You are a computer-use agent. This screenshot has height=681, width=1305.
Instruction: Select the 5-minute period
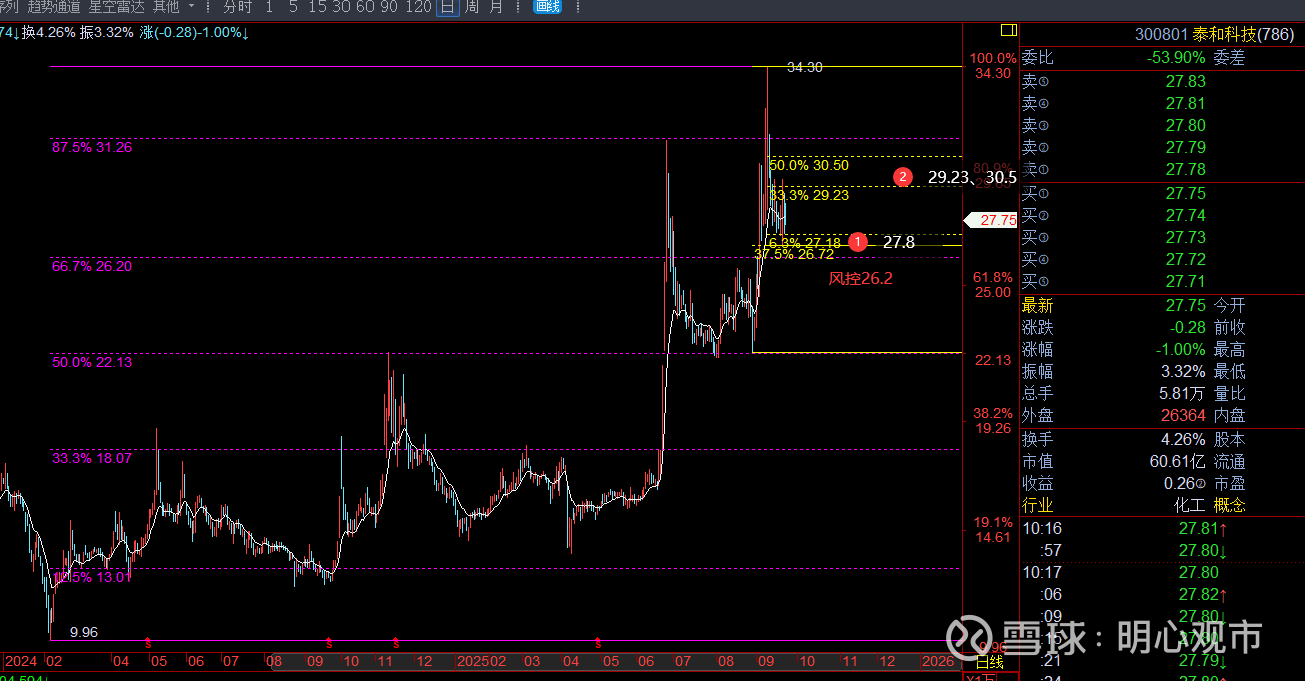coord(293,7)
